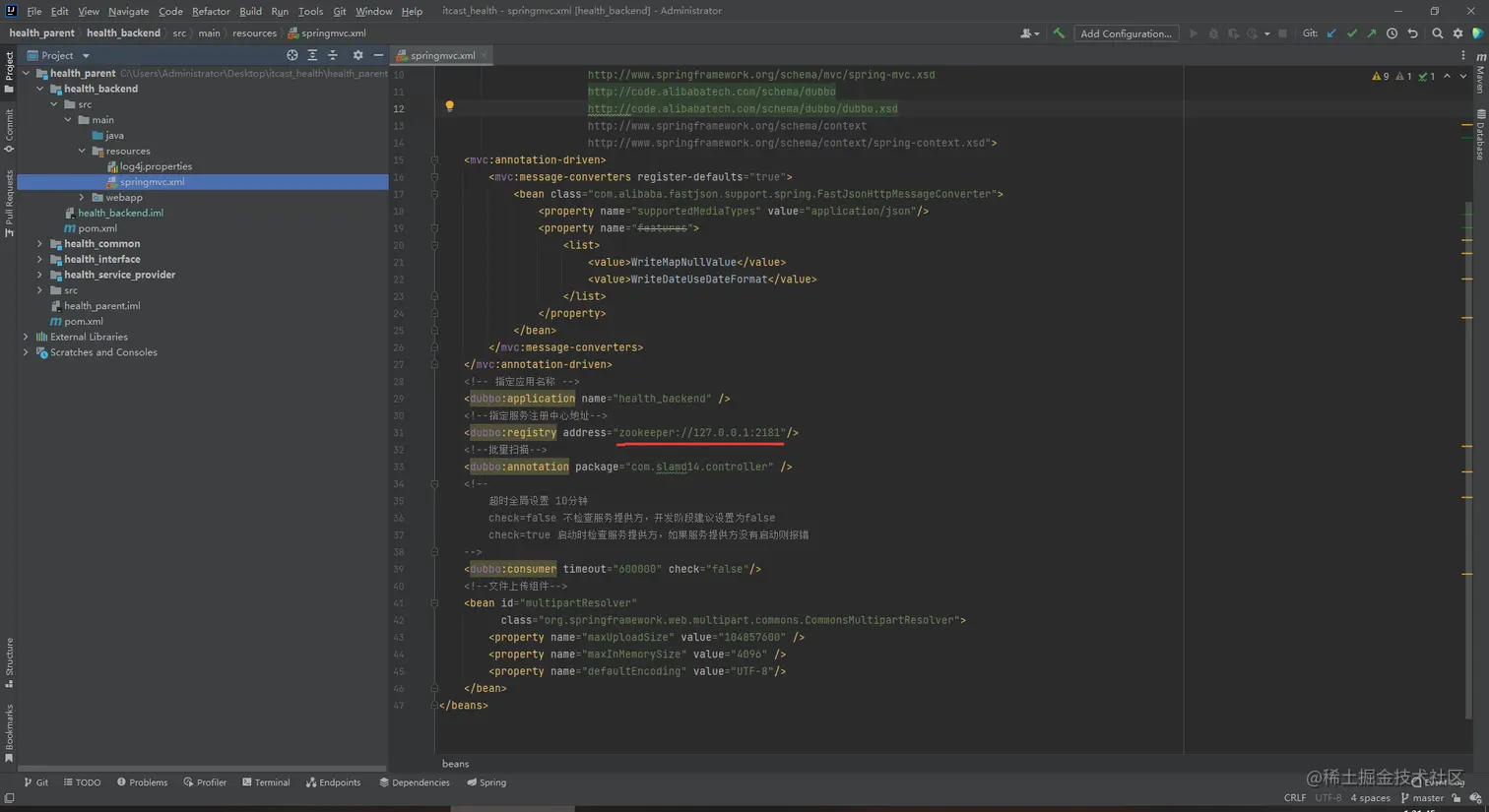Open log4j.properties in project tree
Viewport: 1489px width, 812px height.
[155, 166]
